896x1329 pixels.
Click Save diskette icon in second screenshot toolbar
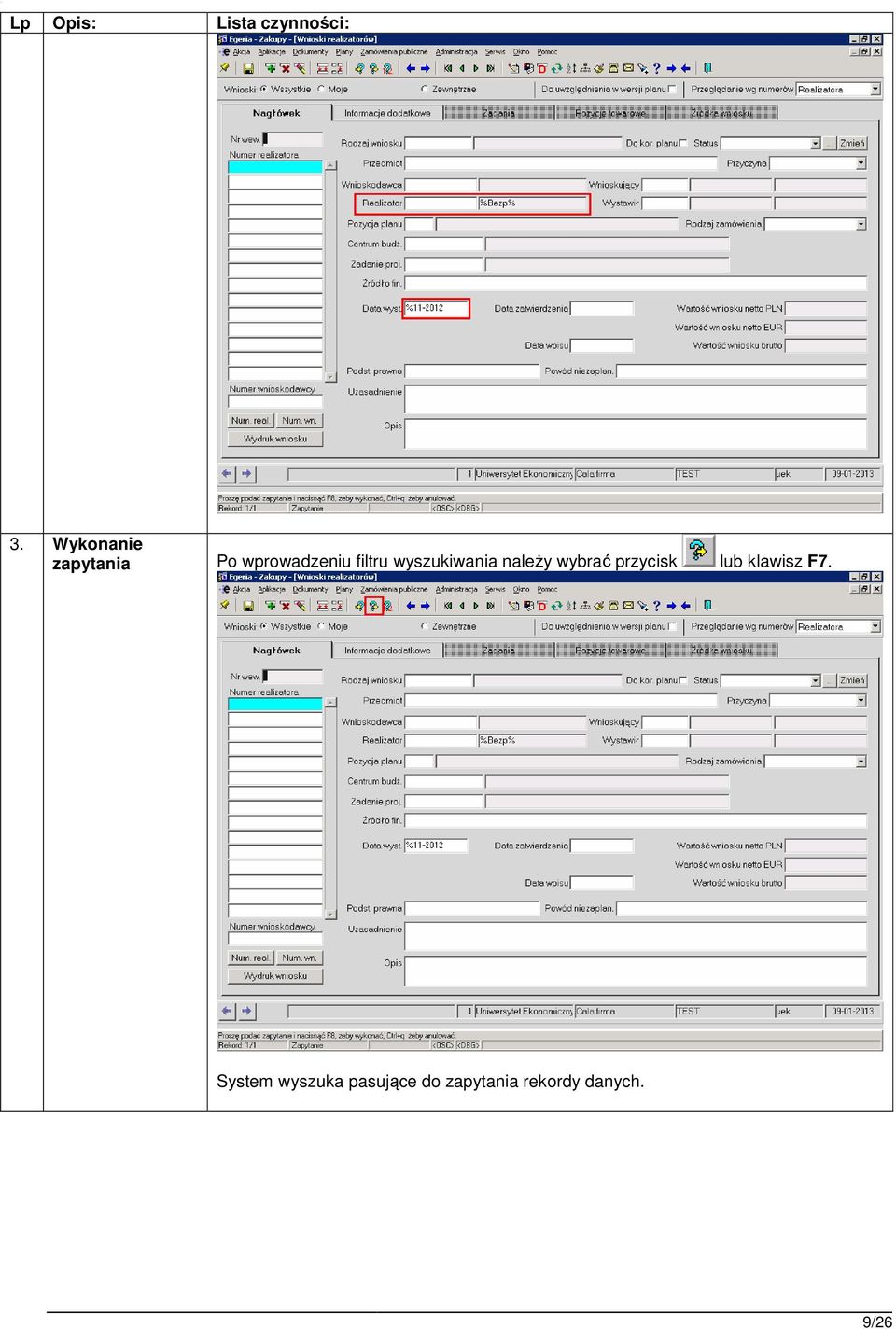pos(248,606)
